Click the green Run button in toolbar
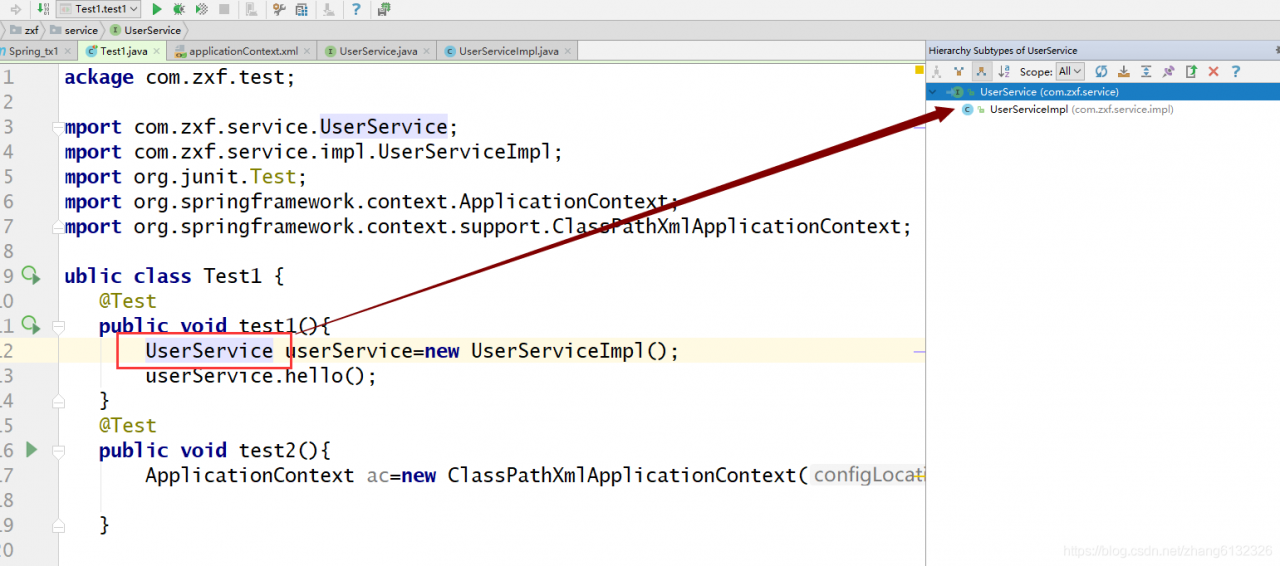 pyautogui.click(x=157, y=9)
